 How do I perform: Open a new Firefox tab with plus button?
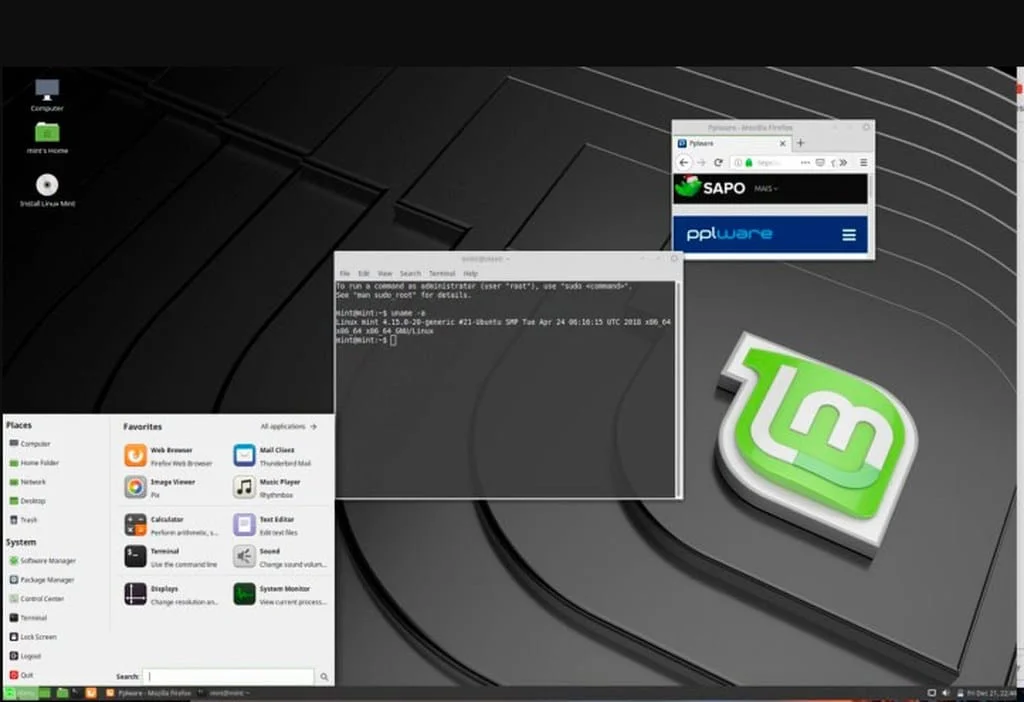tap(801, 143)
